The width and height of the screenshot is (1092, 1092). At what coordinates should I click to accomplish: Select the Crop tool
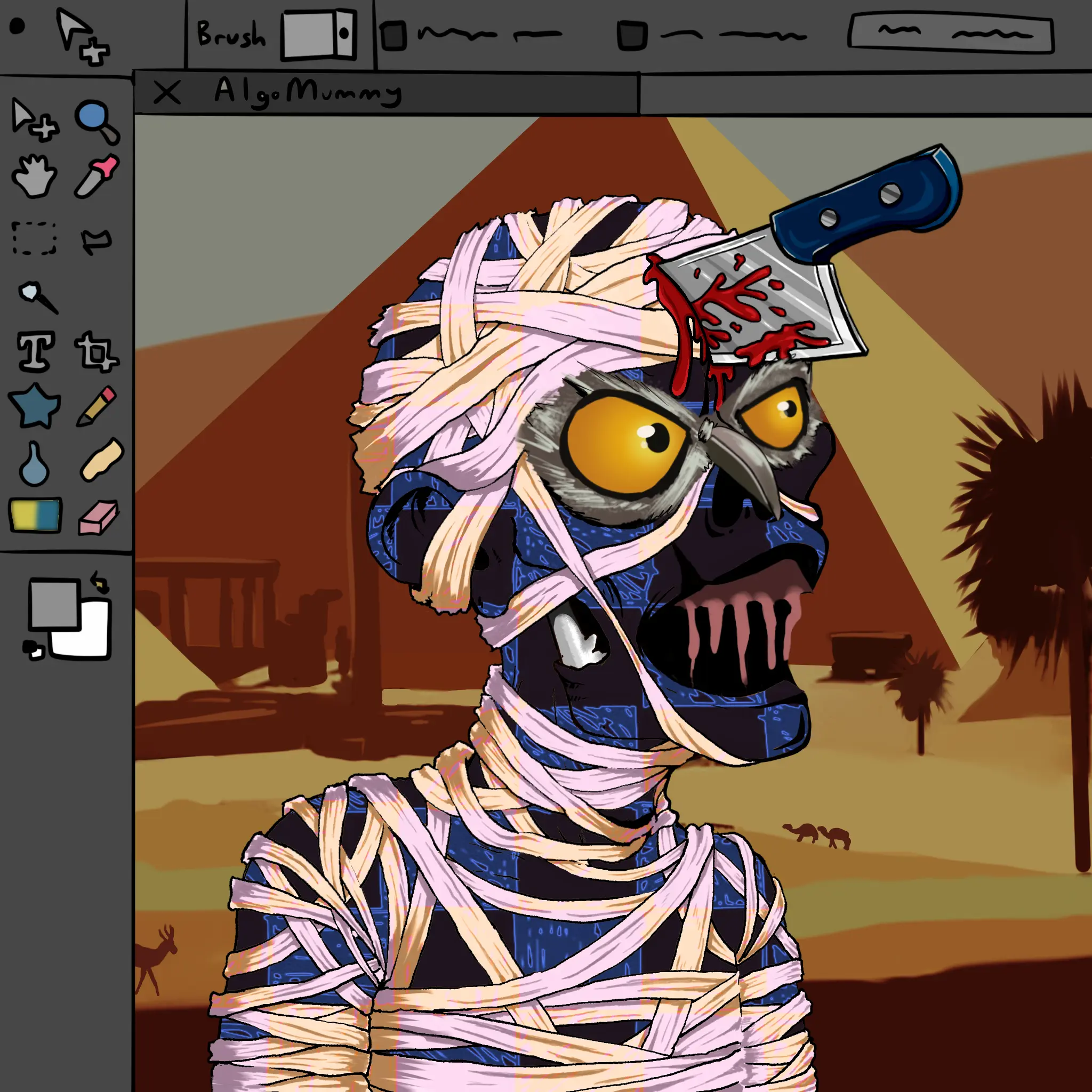pyautogui.click(x=96, y=351)
